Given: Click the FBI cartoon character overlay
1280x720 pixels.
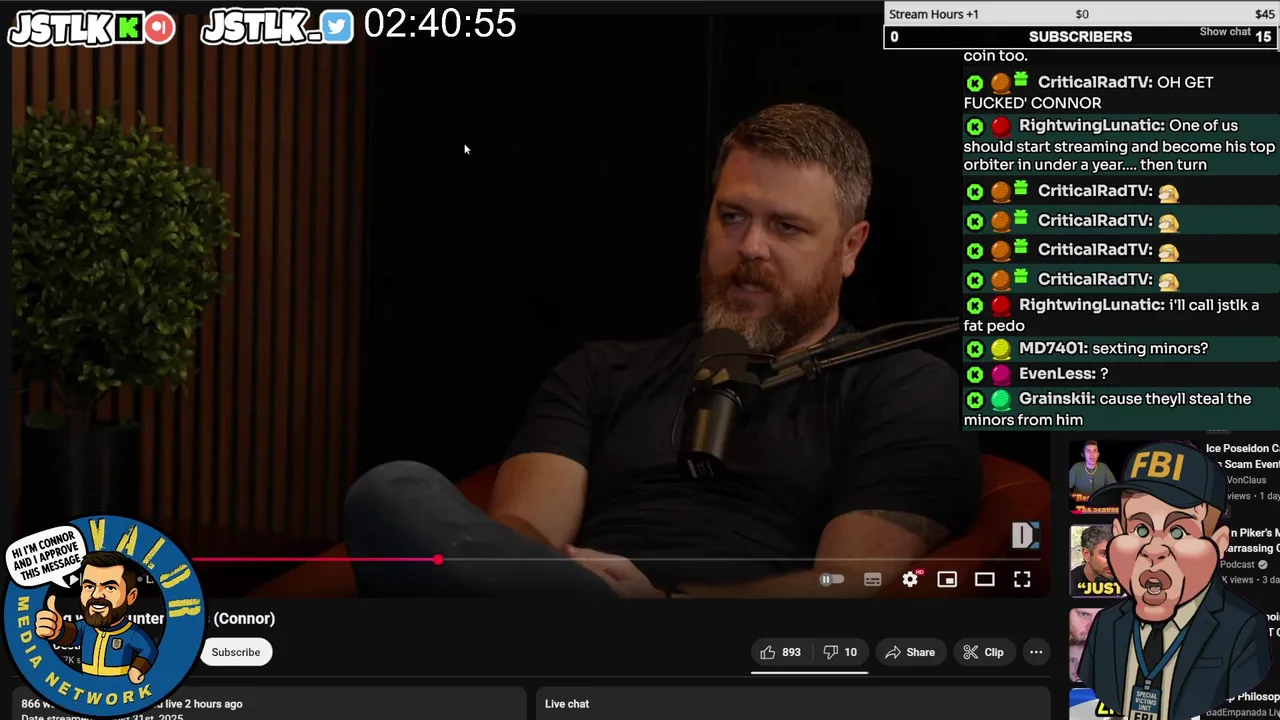Looking at the screenshot, I should pyautogui.click(x=1170, y=580).
